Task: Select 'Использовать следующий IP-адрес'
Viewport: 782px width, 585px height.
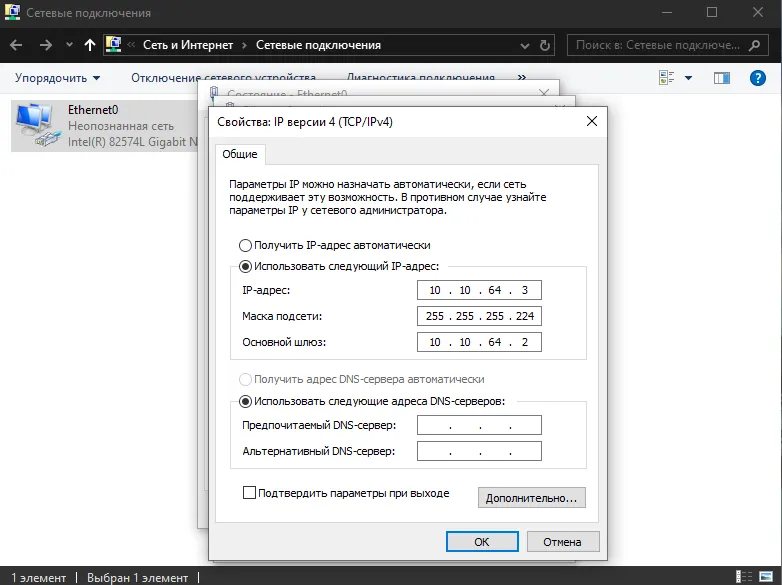Action: tap(339, 266)
